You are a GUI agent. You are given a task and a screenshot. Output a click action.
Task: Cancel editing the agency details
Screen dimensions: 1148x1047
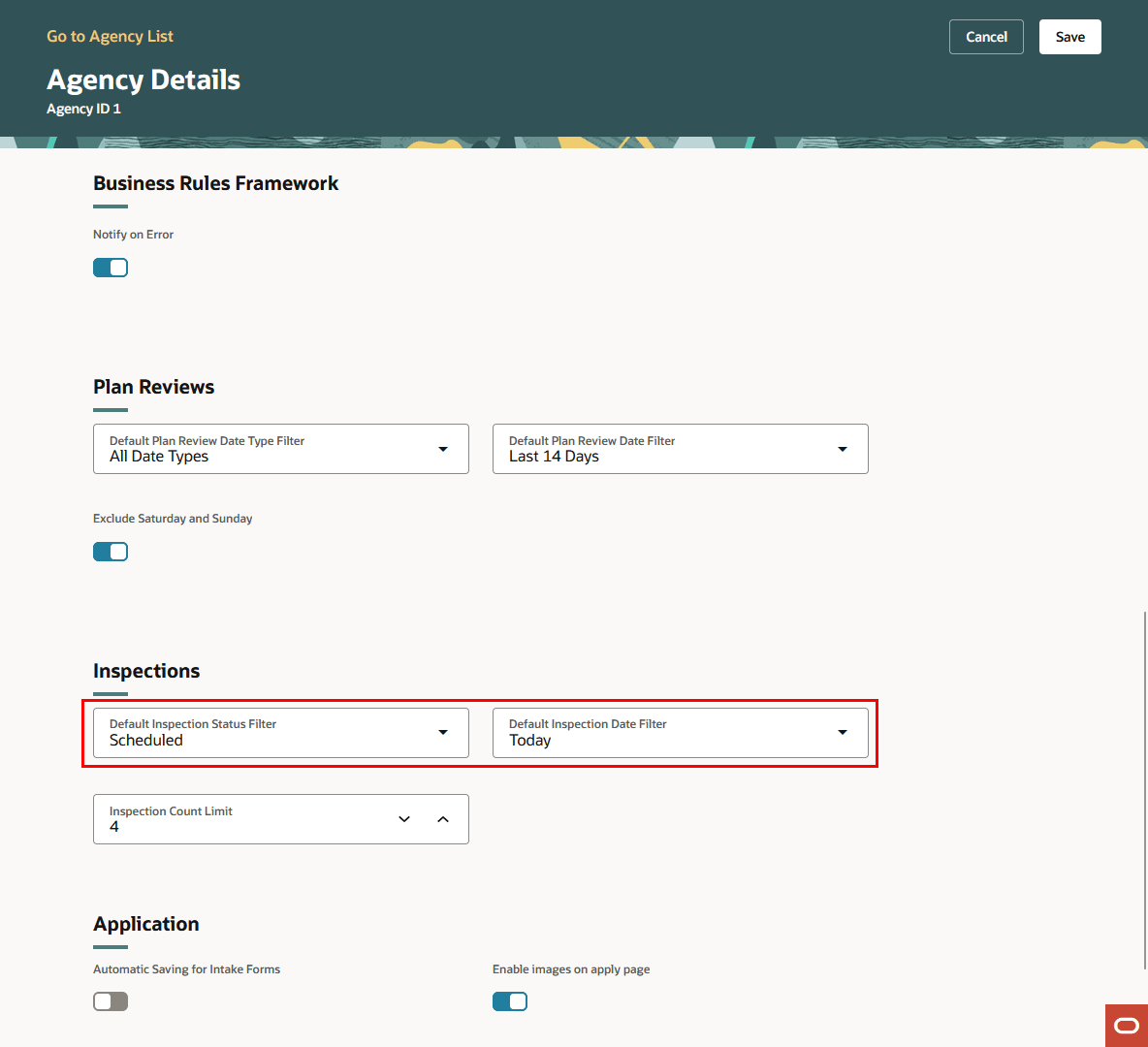986,36
